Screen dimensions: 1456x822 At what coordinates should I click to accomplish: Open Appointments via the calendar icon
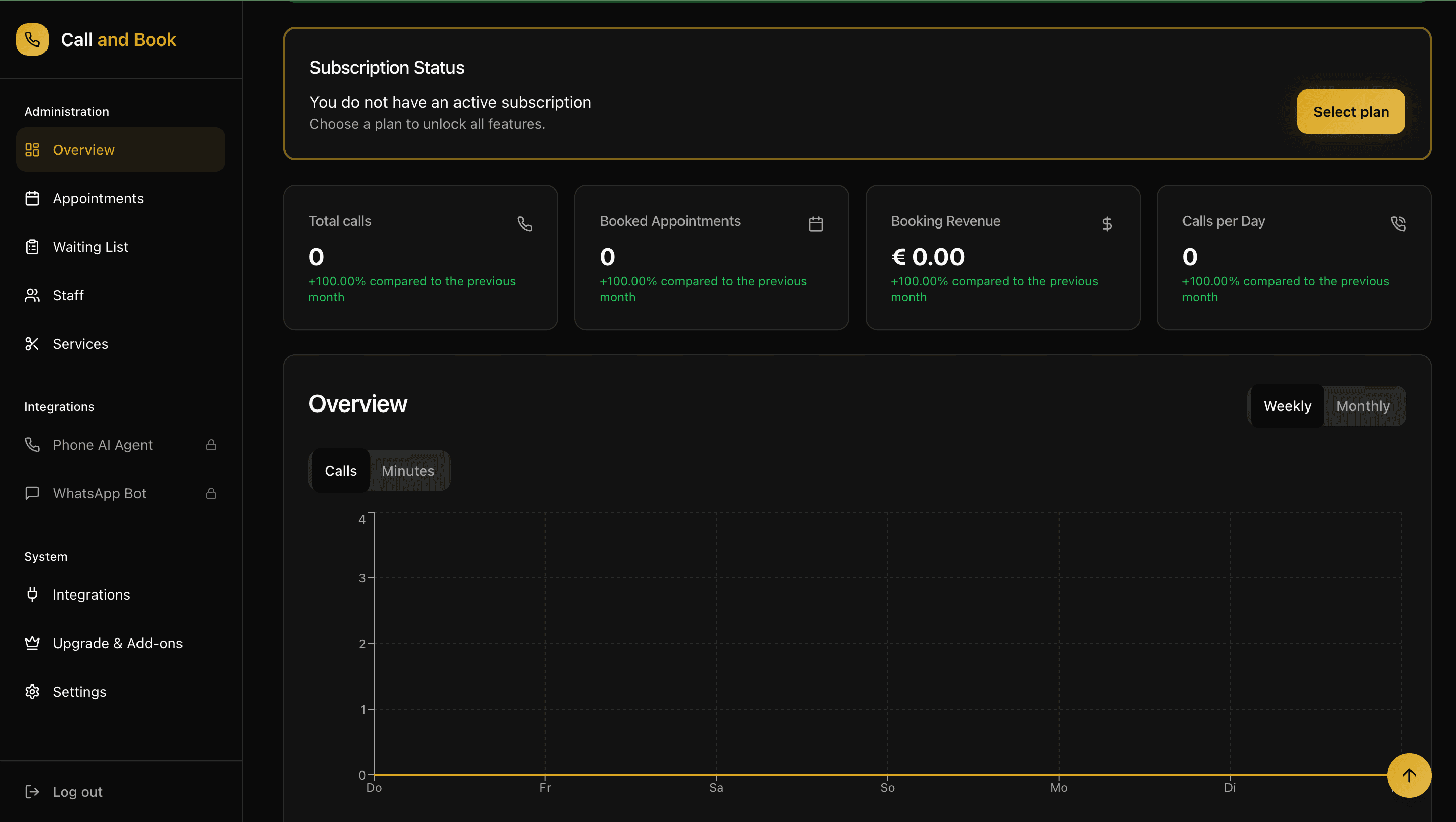click(32, 199)
